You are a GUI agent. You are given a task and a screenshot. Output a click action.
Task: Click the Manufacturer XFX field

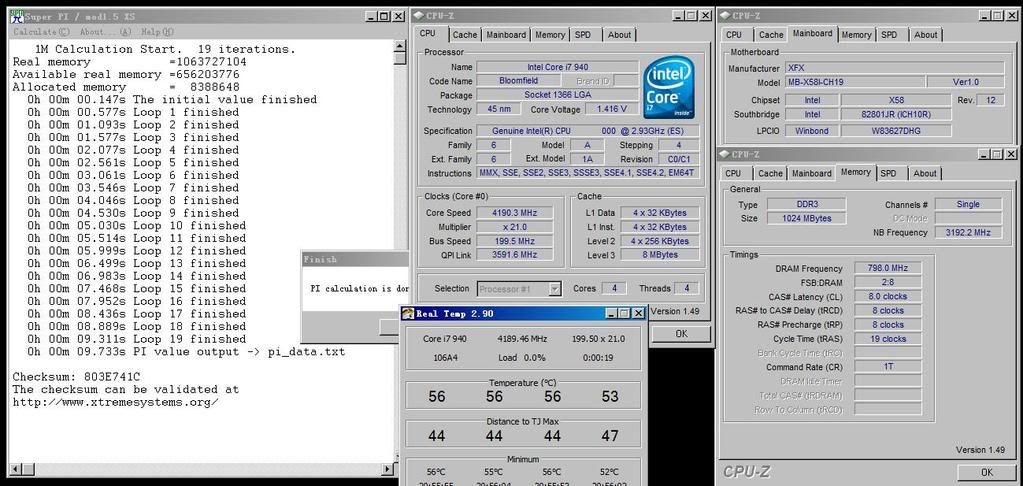tap(894, 68)
